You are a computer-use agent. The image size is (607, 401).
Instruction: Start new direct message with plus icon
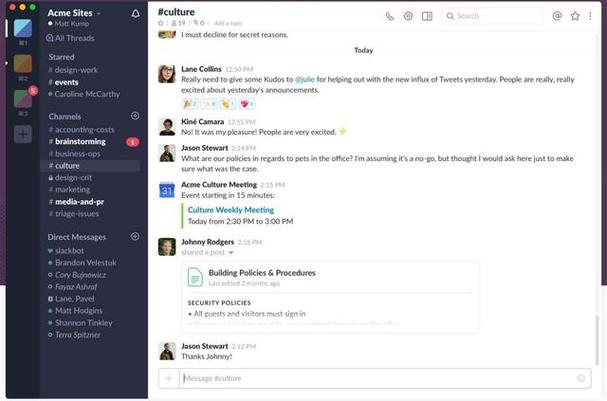135,236
